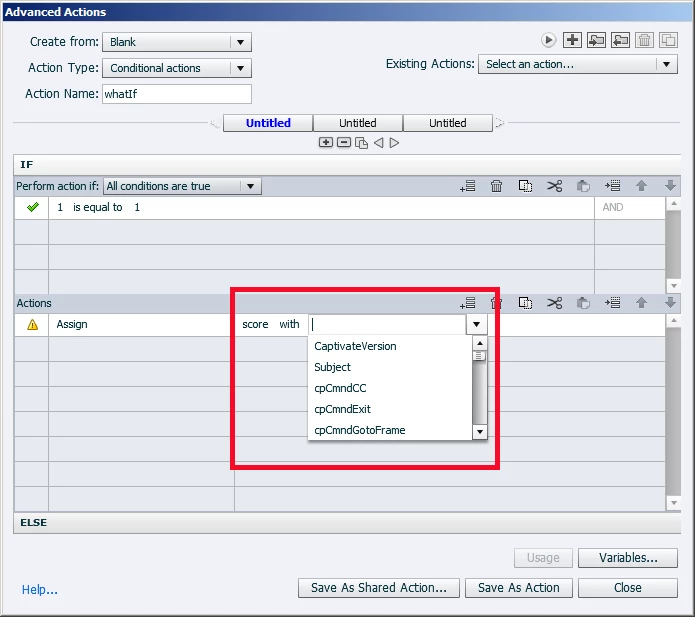The image size is (695, 617).
Task: Create a new action with plus icon
Action: pos(572,40)
